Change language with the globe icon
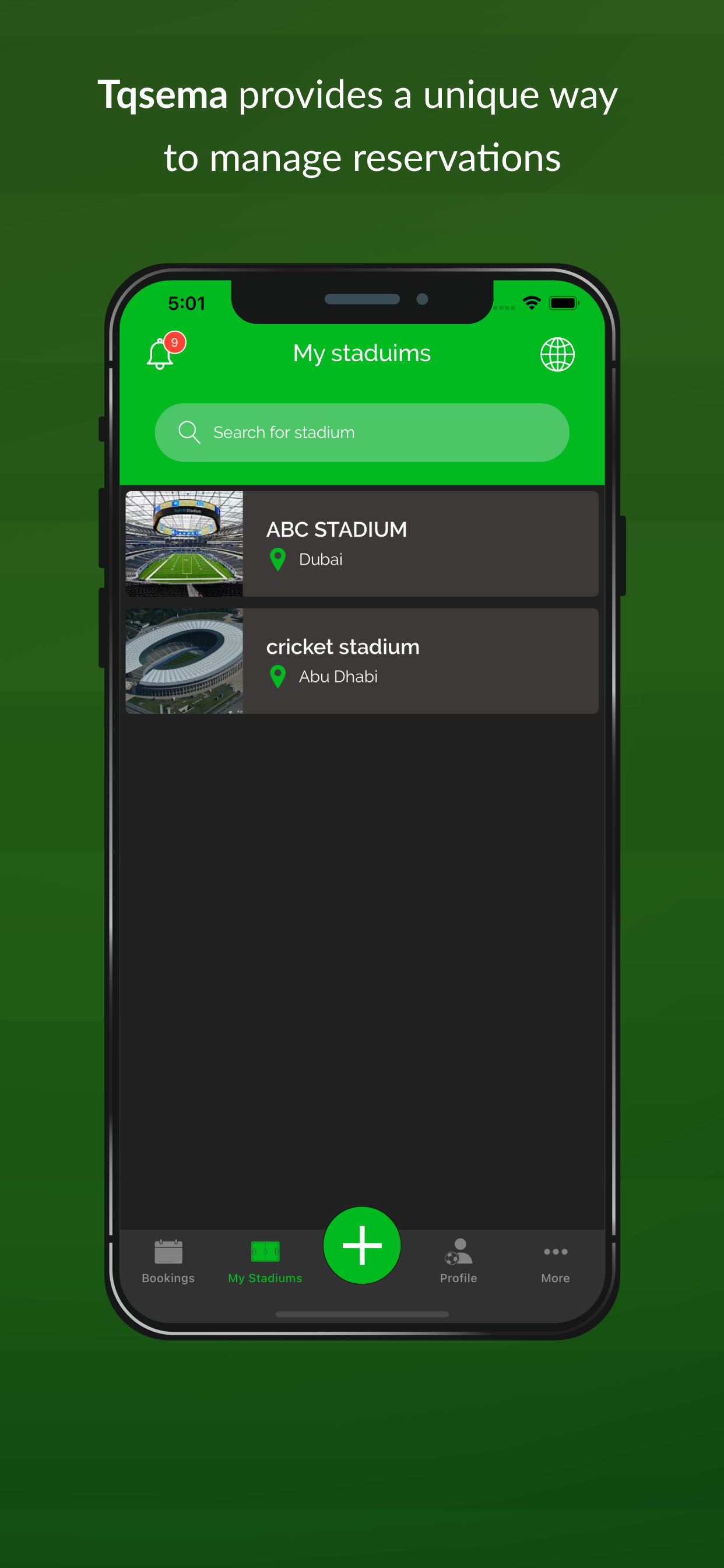Screen dimensions: 724x1568 tap(557, 354)
